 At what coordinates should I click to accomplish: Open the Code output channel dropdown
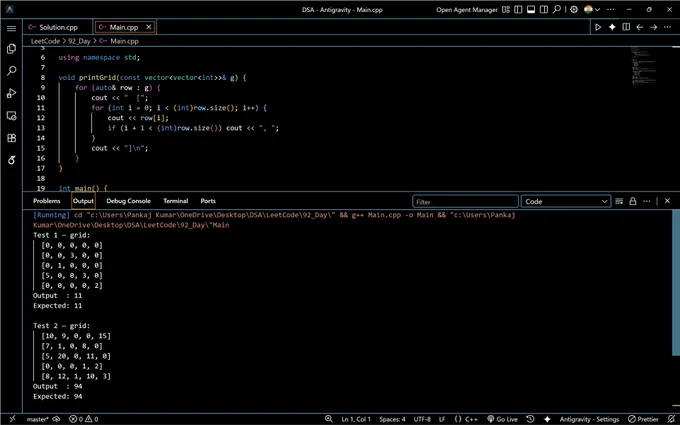pos(566,202)
